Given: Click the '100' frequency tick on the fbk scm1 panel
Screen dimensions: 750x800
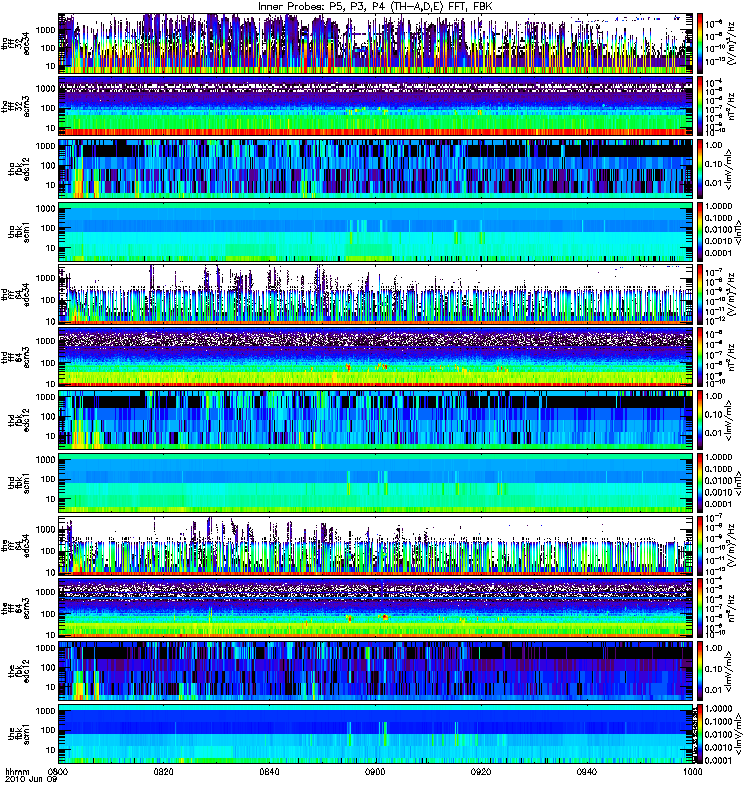Looking at the screenshot, I should [48, 731].
